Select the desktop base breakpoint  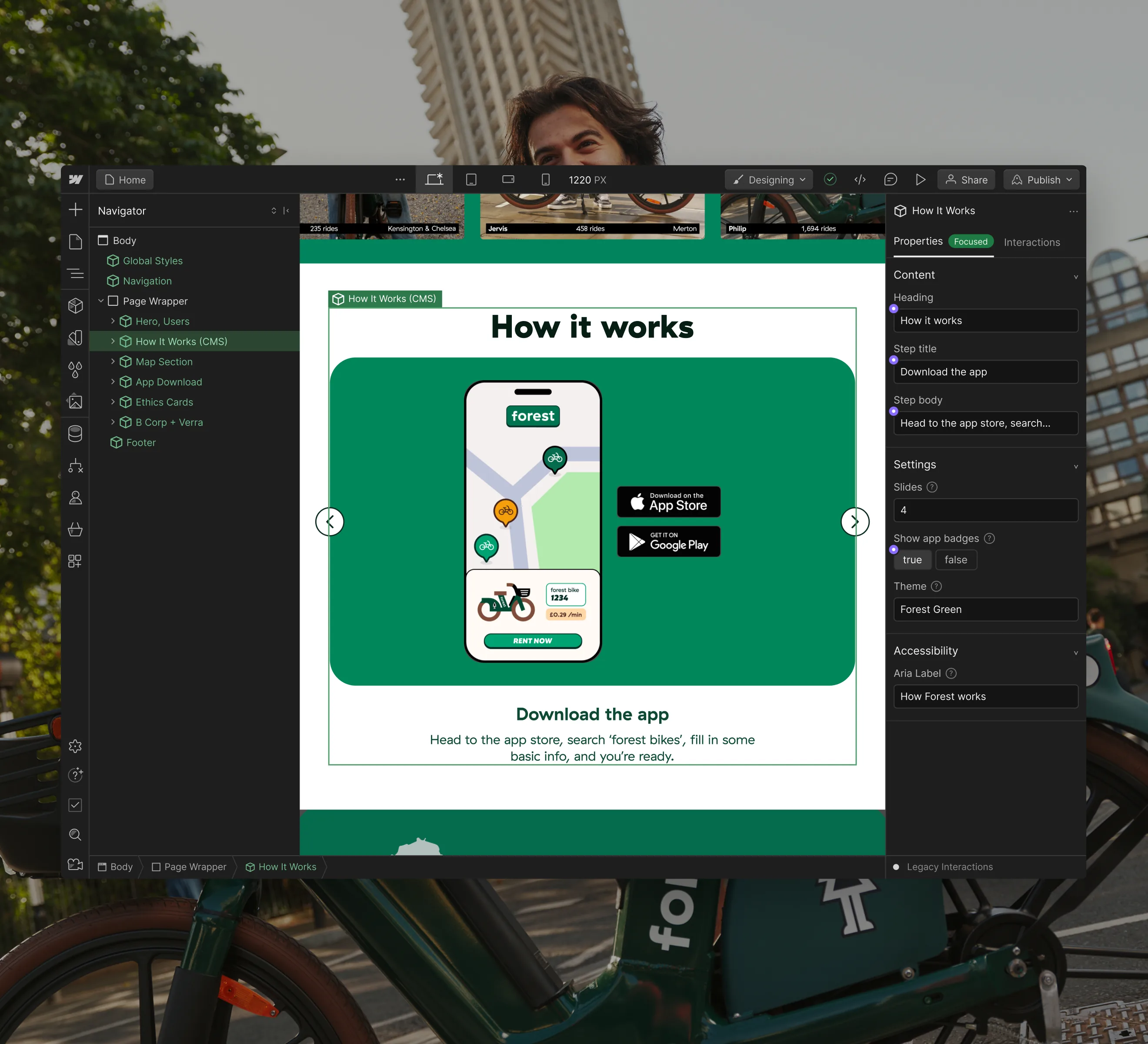click(x=434, y=180)
